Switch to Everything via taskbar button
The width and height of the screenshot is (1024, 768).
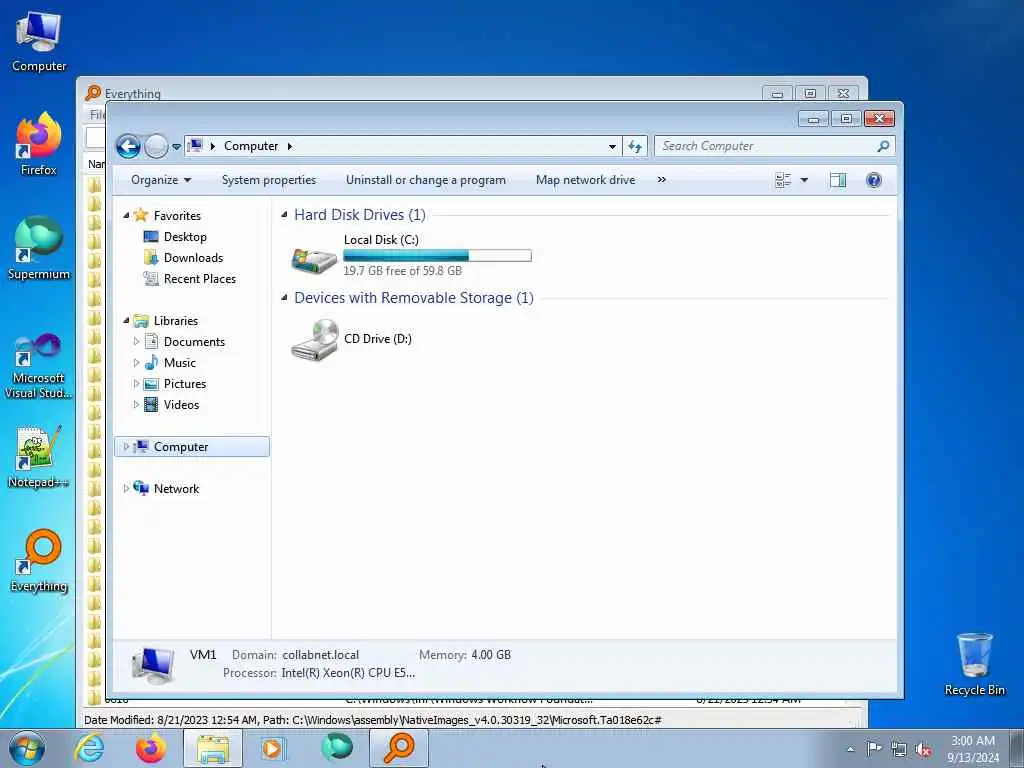[x=399, y=748]
